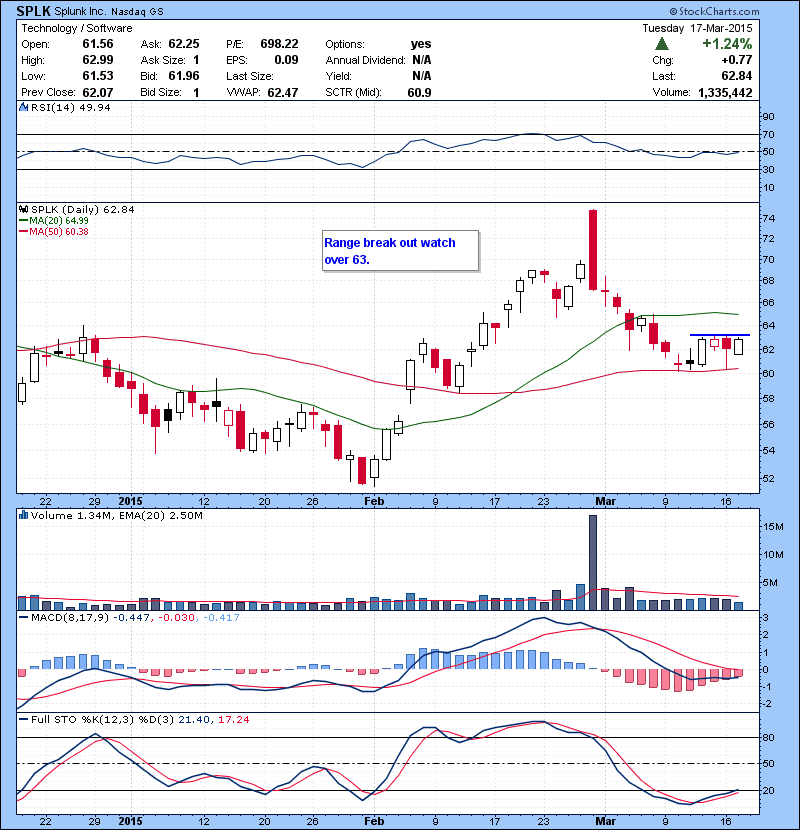Click the VWAP value 62.47
The image size is (800, 830).
click(283, 93)
